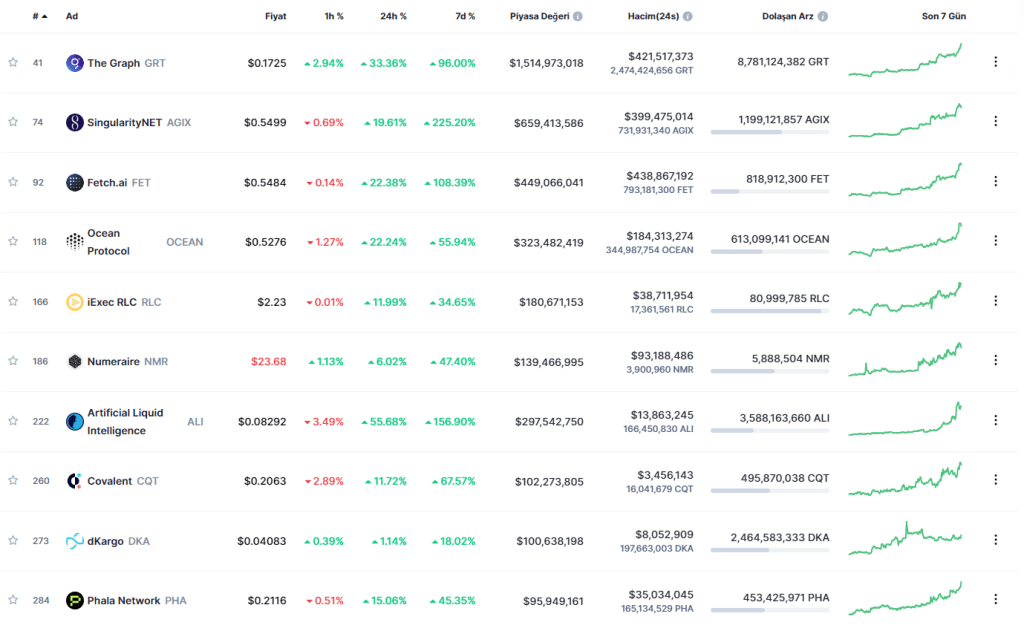Click The Graph volume $421,517,373

661,56
